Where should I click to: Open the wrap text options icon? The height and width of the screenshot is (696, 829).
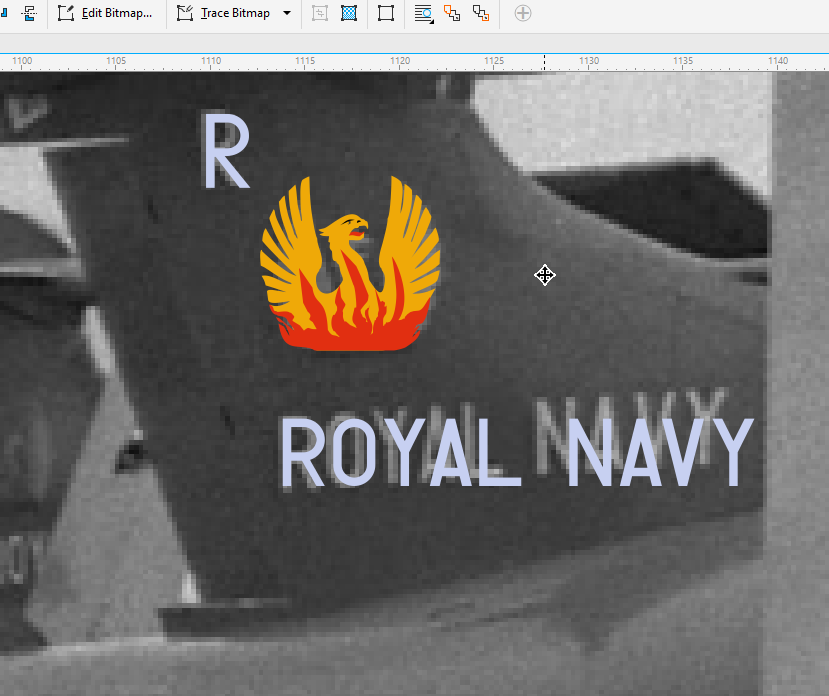(423, 14)
